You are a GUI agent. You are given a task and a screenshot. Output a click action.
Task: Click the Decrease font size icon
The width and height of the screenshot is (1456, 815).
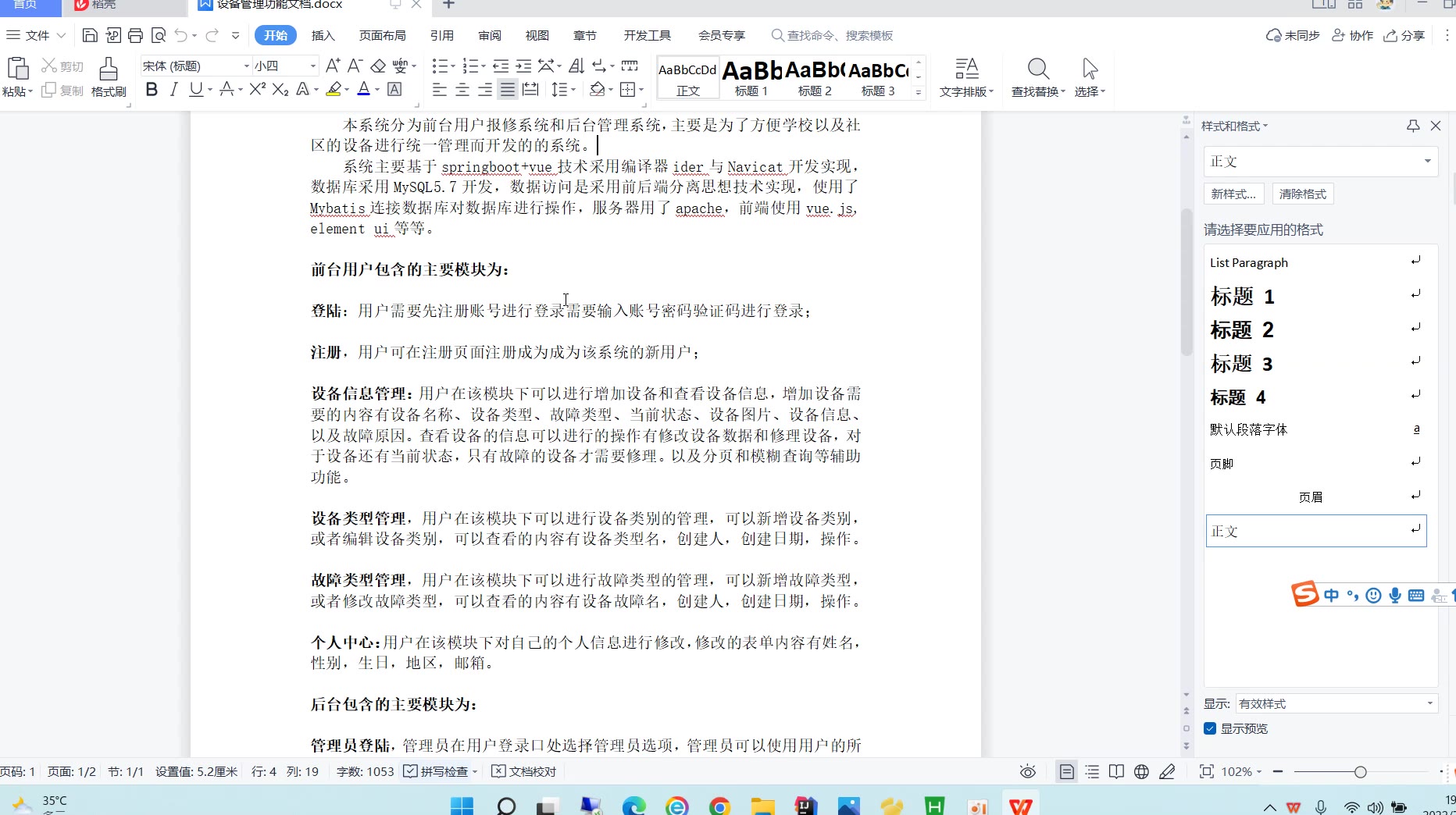pos(355,66)
